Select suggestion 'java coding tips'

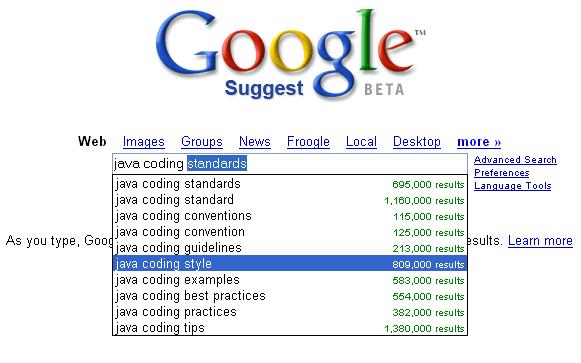pos(290,328)
